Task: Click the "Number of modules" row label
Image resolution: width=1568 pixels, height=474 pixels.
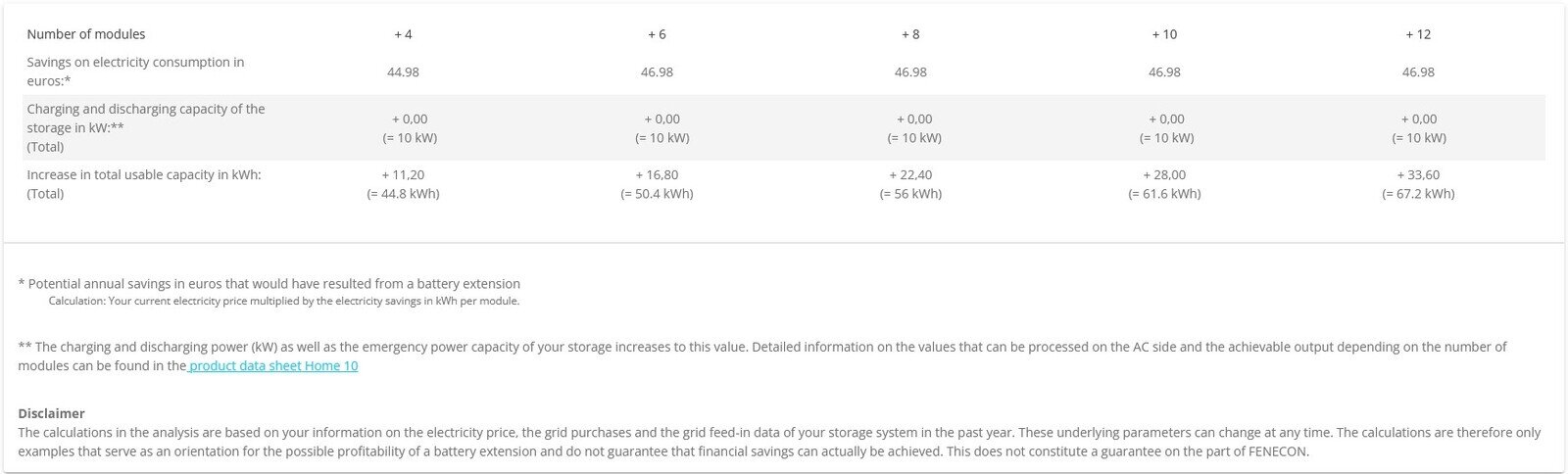Action: (x=86, y=34)
